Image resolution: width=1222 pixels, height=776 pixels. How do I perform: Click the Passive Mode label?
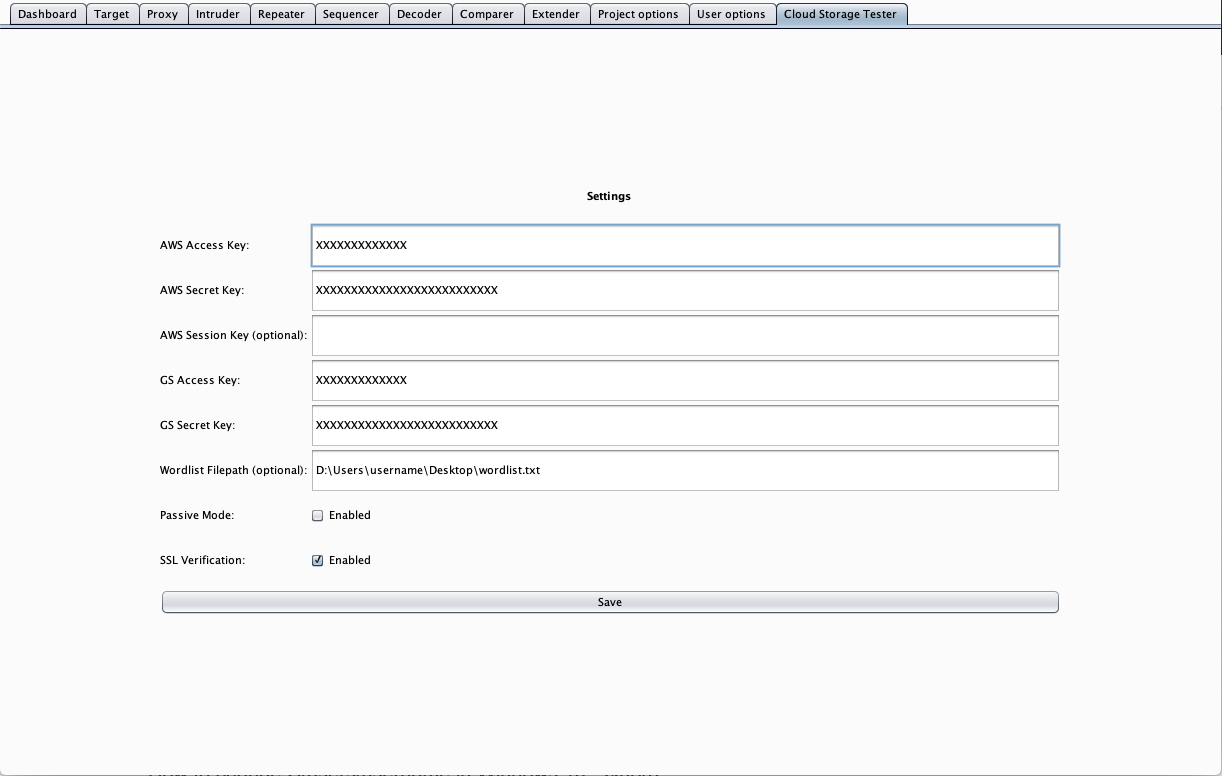197,515
